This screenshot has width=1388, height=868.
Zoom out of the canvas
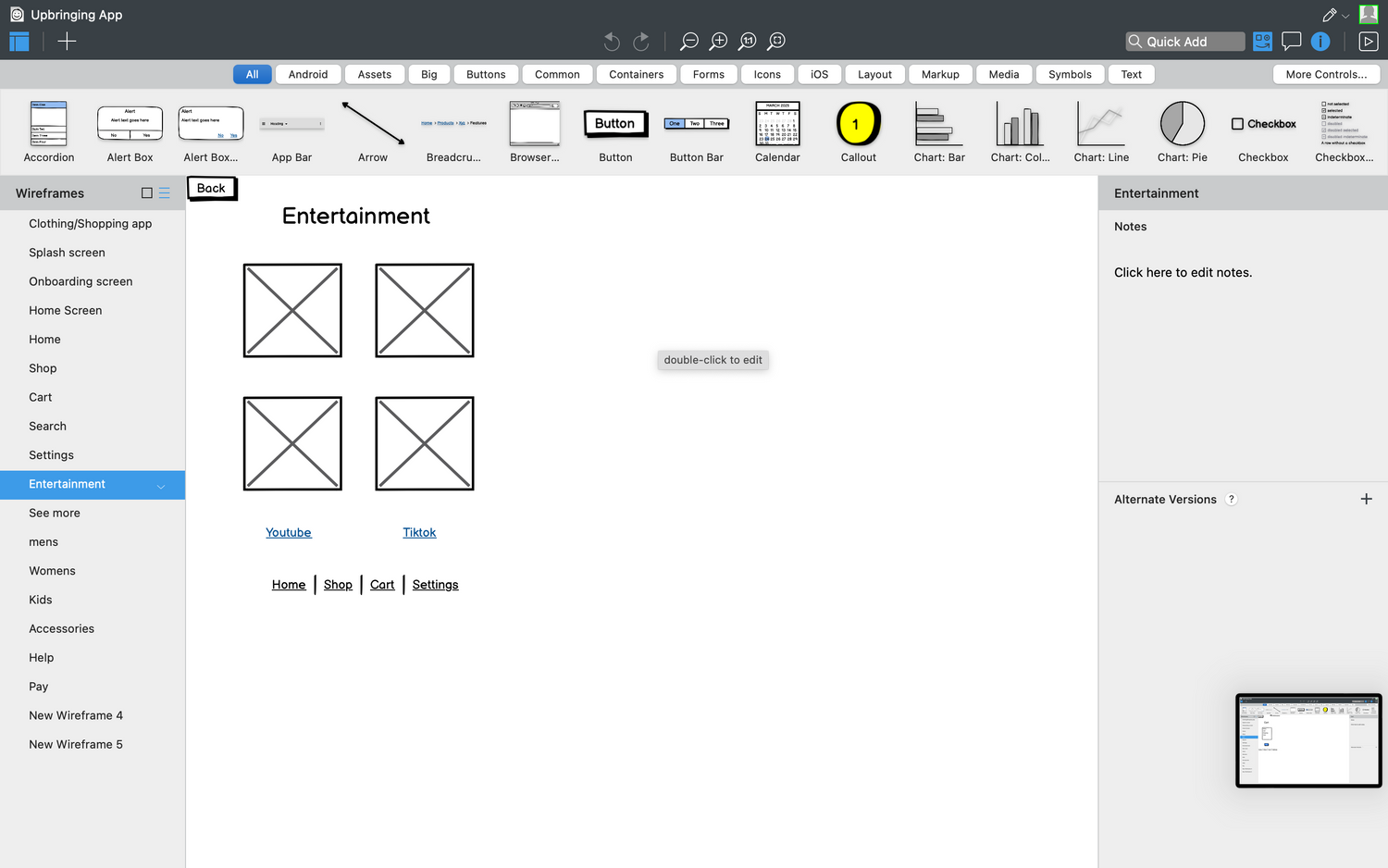(x=689, y=41)
